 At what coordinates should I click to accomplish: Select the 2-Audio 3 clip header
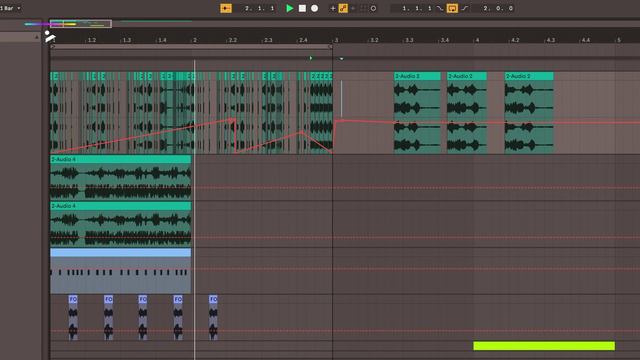point(417,76)
